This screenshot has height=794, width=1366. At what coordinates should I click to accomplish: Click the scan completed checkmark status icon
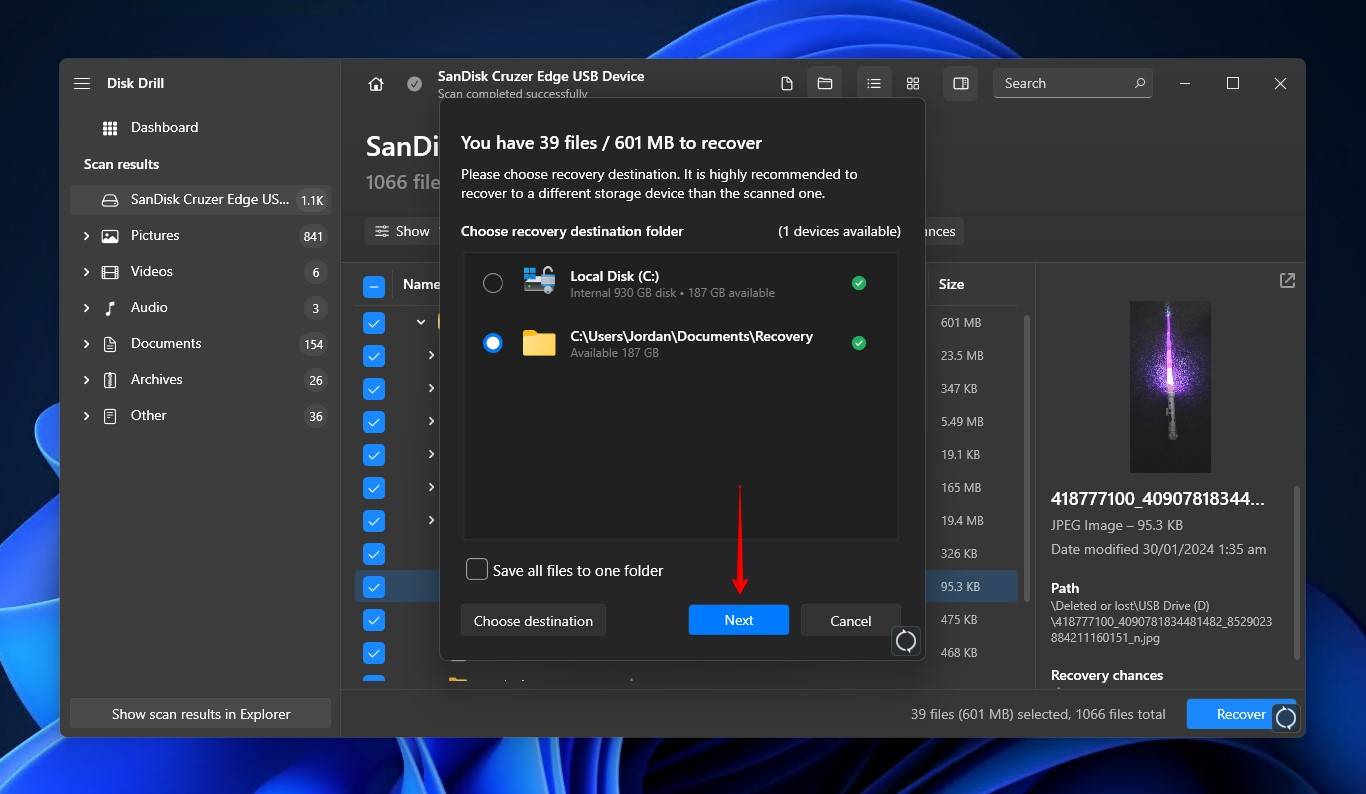[414, 84]
